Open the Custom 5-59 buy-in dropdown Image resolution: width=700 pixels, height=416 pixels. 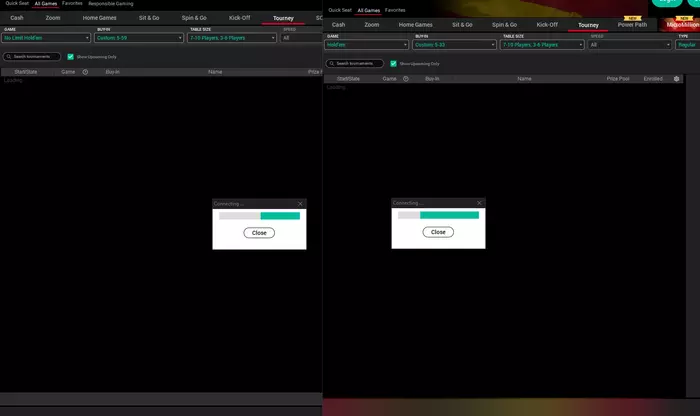click(x=139, y=38)
